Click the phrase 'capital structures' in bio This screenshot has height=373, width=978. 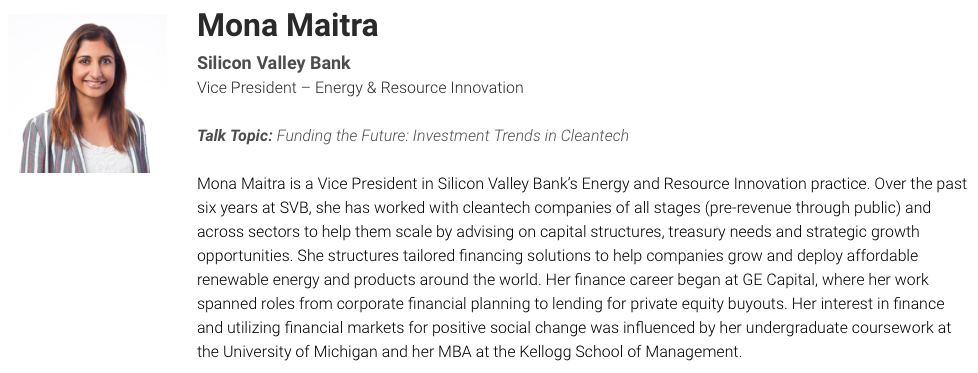pyautogui.click(x=601, y=232)
